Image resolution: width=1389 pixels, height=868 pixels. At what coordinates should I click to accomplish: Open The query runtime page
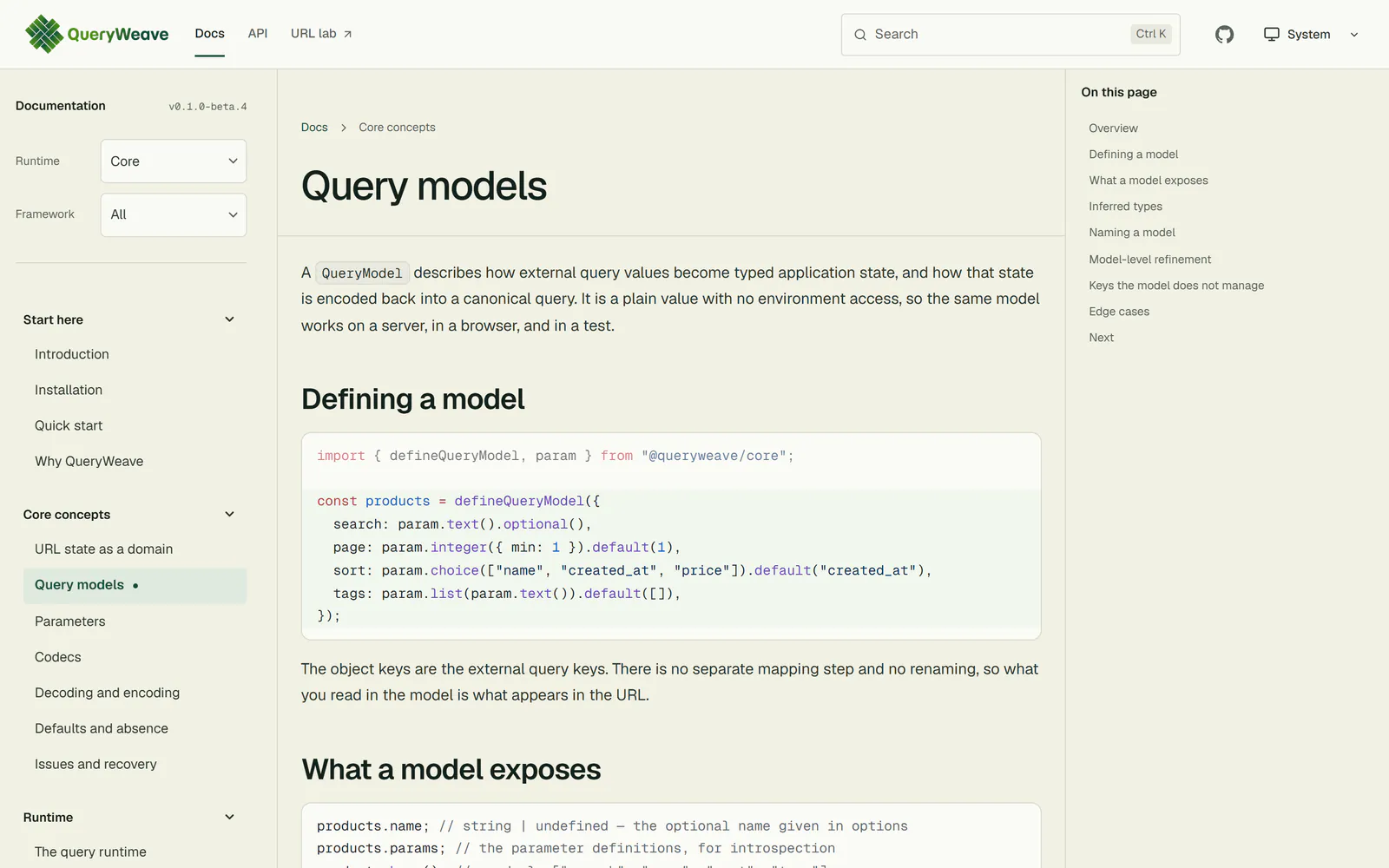coord(90,852)
